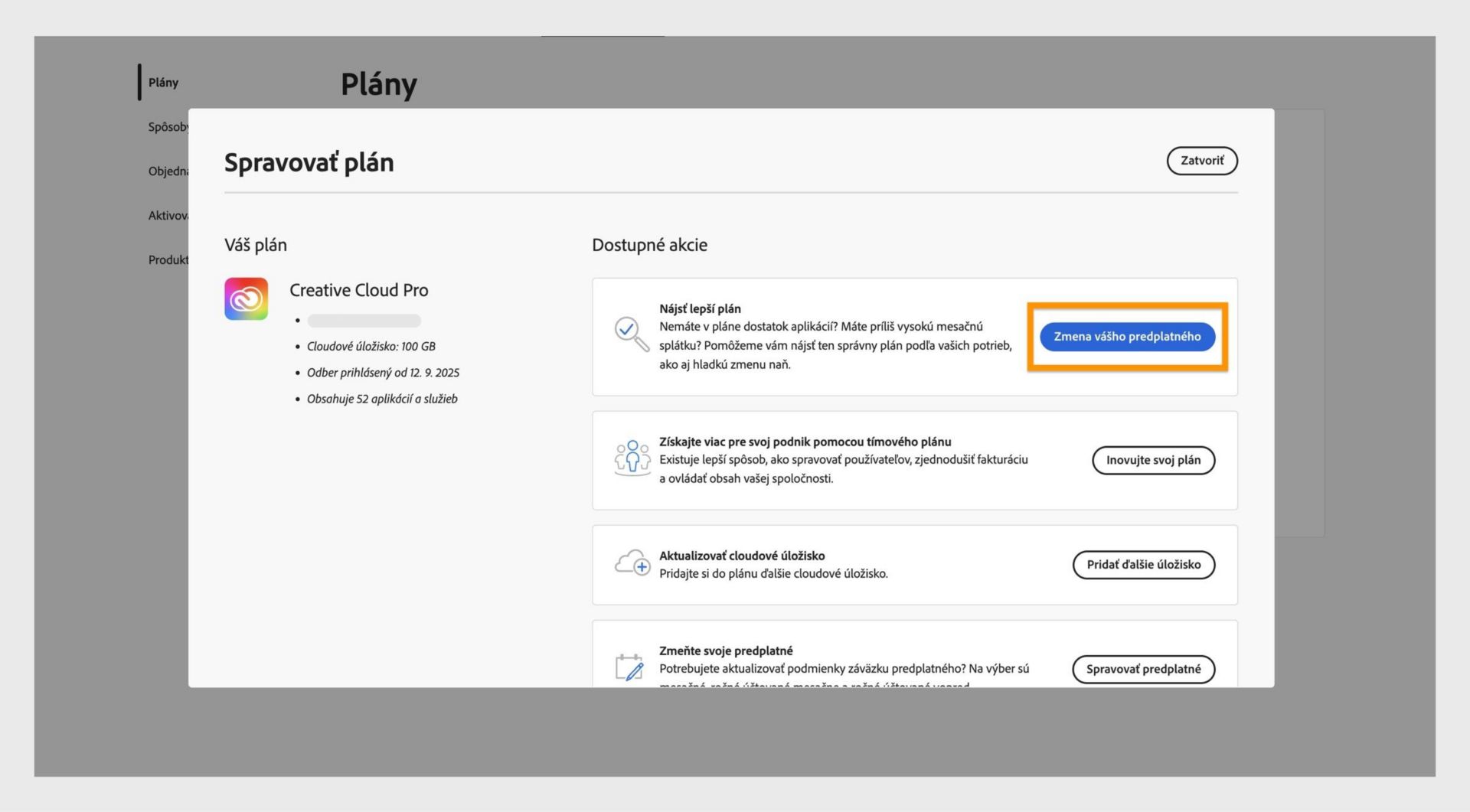The image size is (1470, 812).
Task: Click the Aktualizovať cloudové úložisko heading
Action: (x=741, y=556)
